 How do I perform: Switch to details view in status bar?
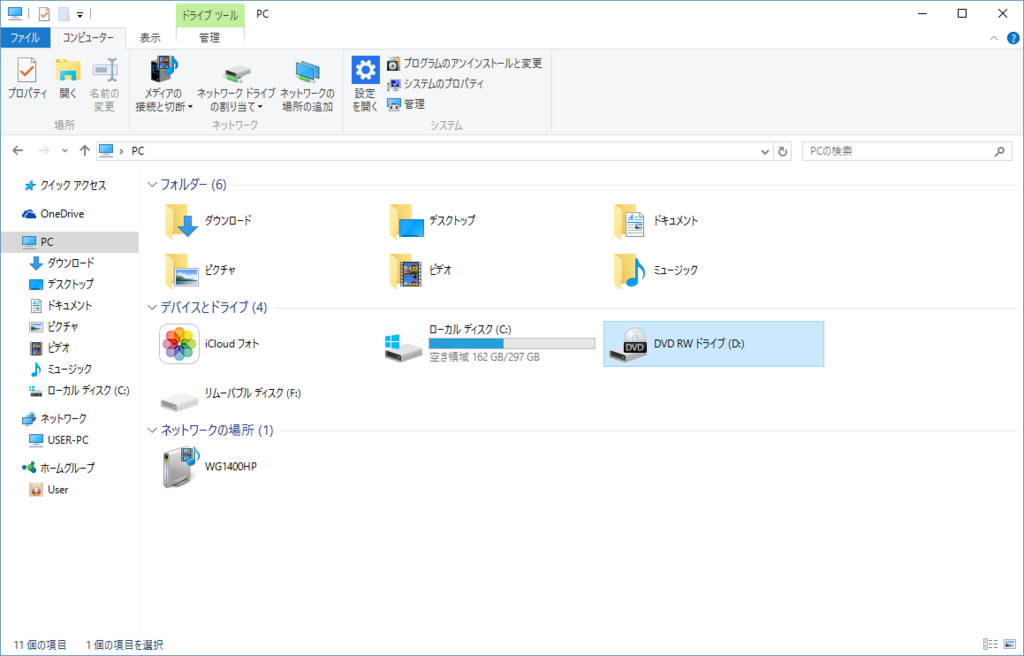coord(988,643)
